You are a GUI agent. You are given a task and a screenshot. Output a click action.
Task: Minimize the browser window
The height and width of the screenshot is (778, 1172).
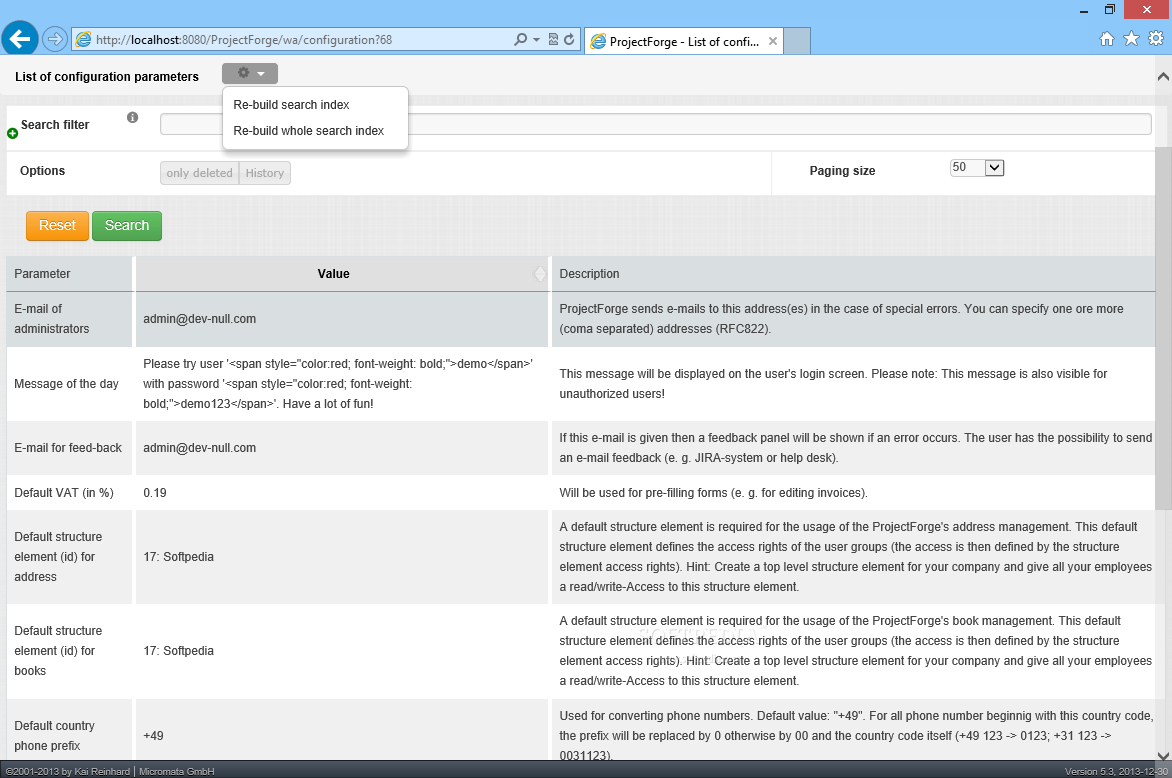(x=1084, y=10)
